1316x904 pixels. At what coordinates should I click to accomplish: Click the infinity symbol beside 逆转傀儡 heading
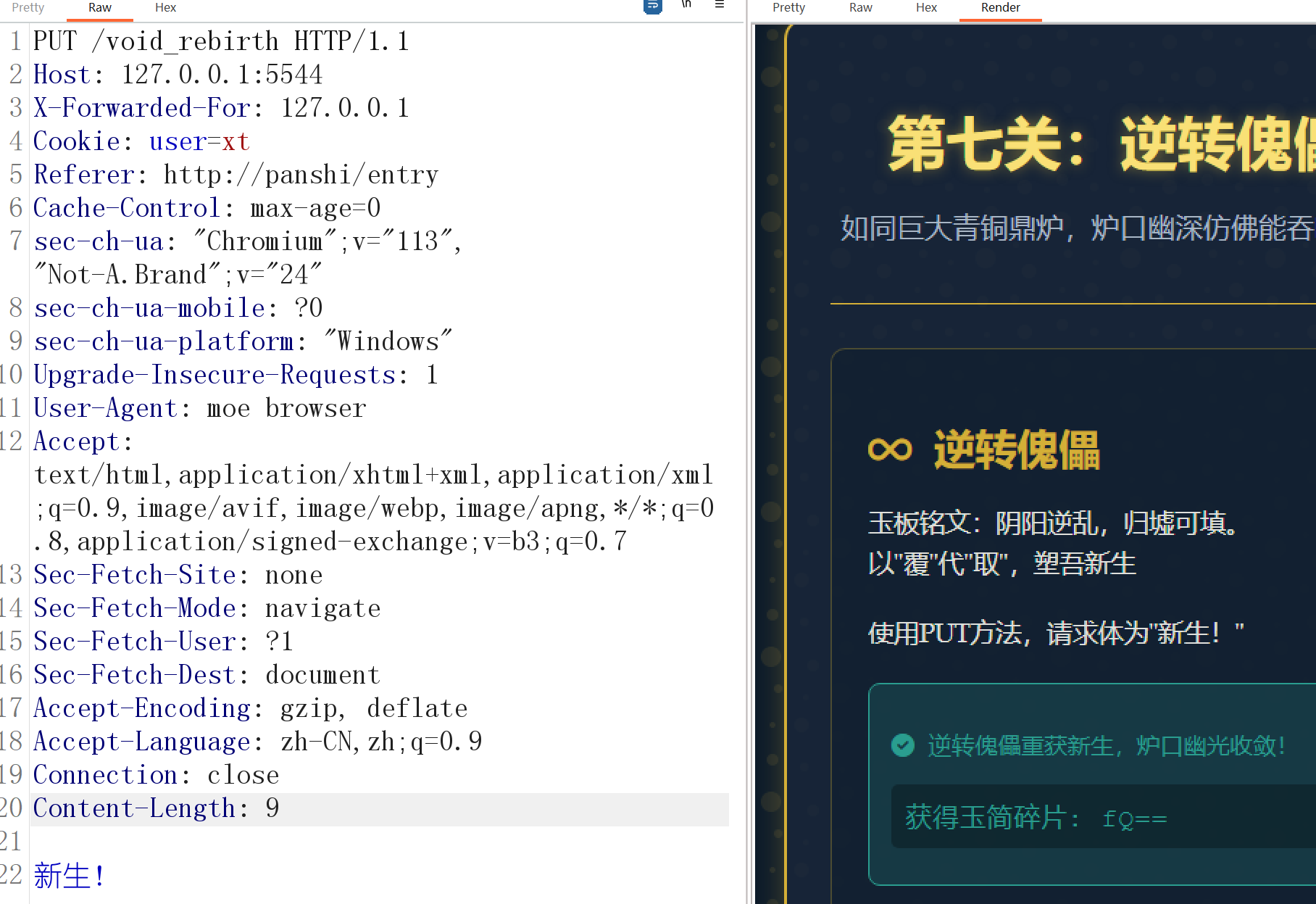pos(889,449)
